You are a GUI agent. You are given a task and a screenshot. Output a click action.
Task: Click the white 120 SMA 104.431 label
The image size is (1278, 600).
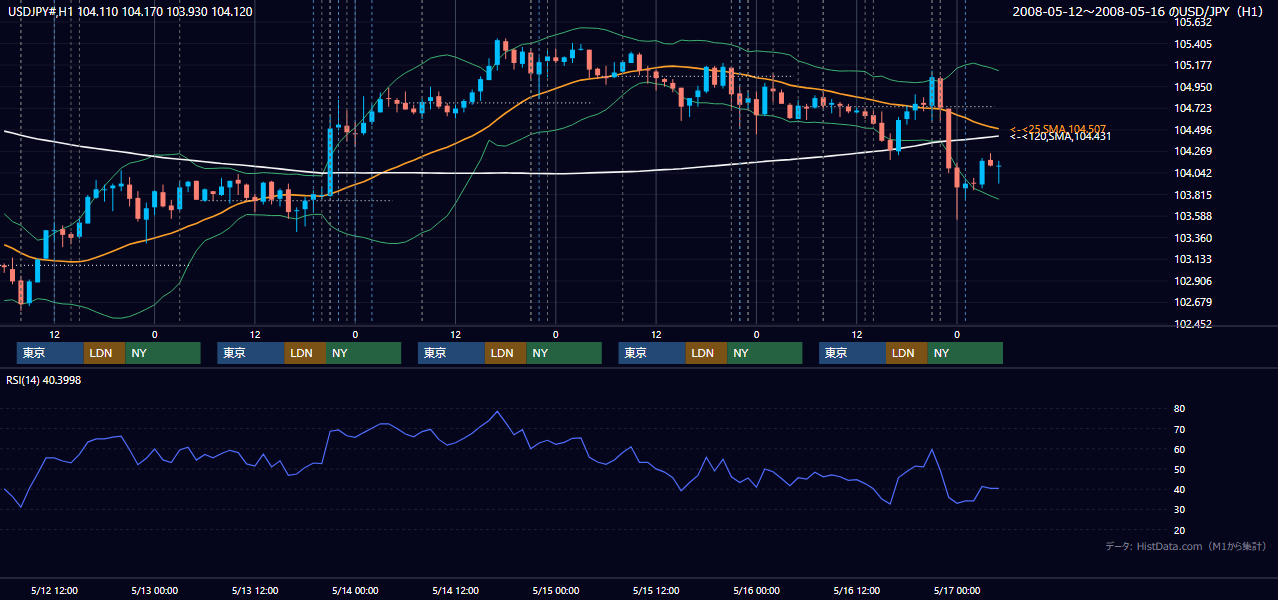[x=1061, y=136]
